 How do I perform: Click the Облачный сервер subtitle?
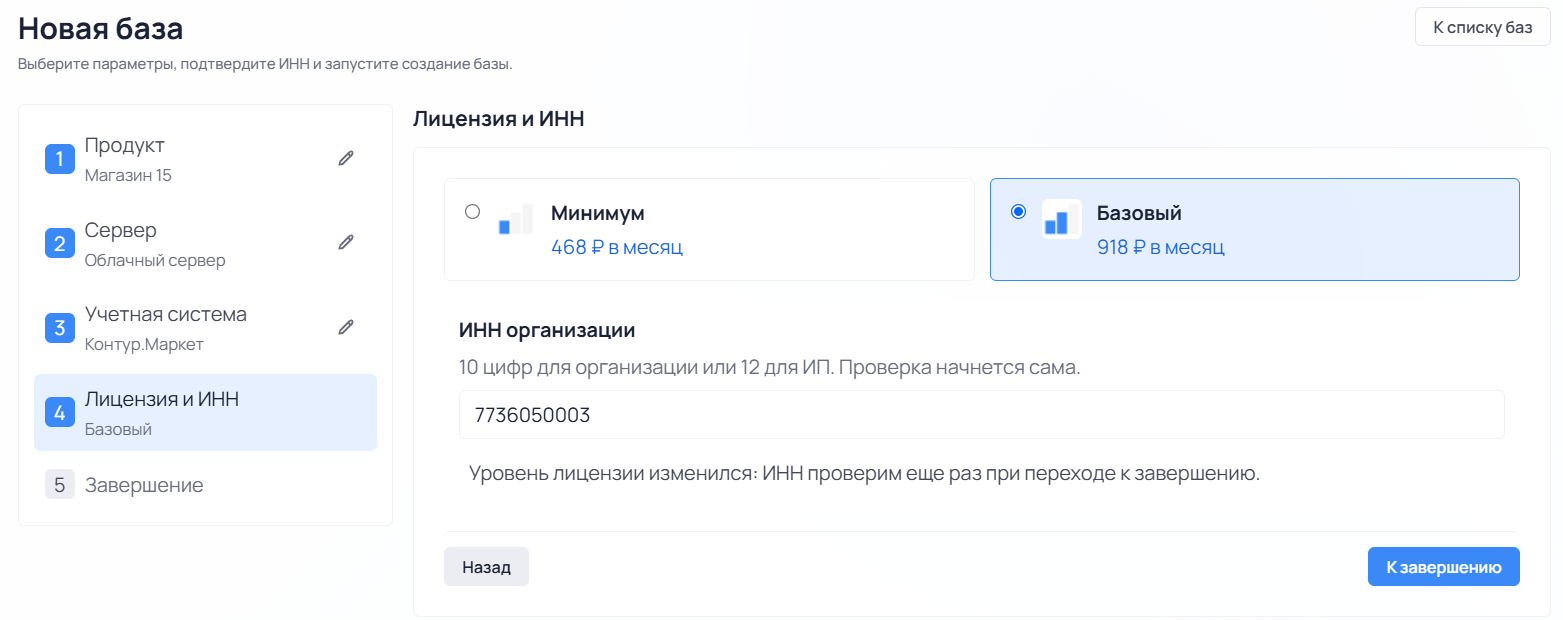pos(155,260)
